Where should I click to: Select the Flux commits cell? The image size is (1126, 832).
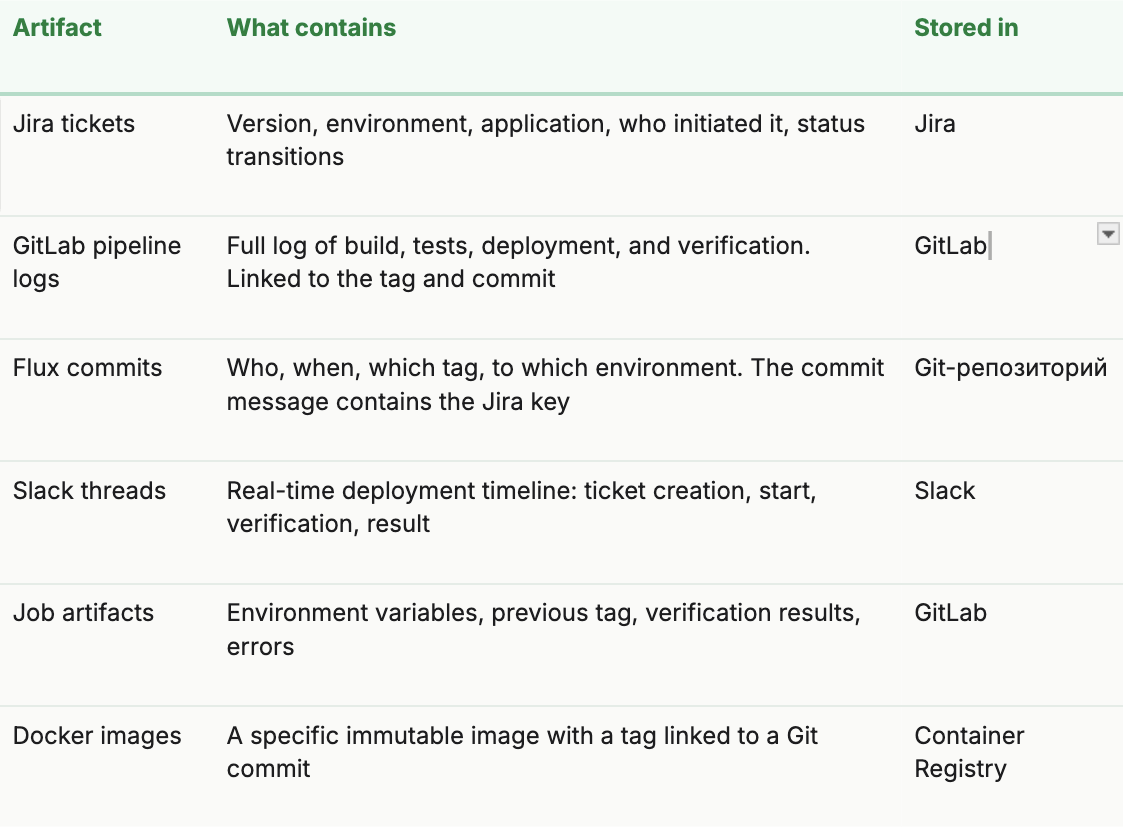[87, 368]
